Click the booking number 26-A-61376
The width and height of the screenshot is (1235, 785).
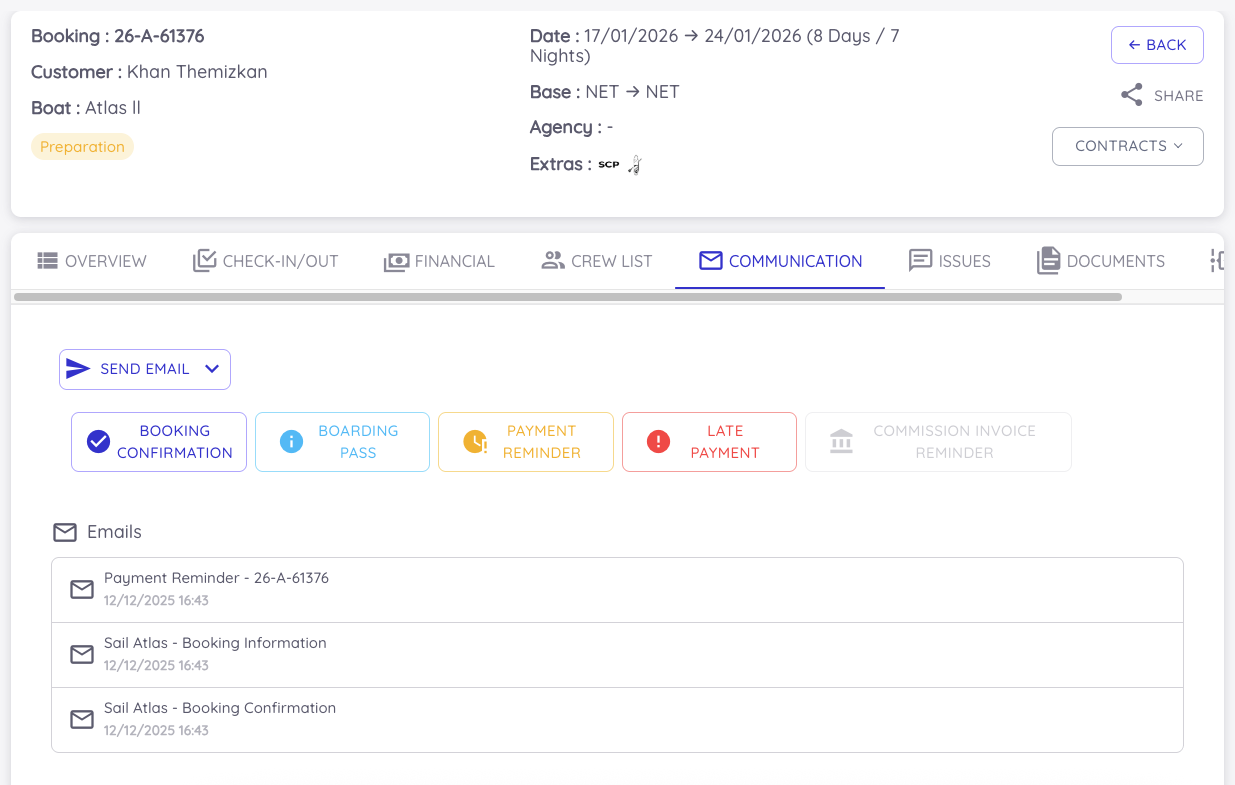coord(159,36)
